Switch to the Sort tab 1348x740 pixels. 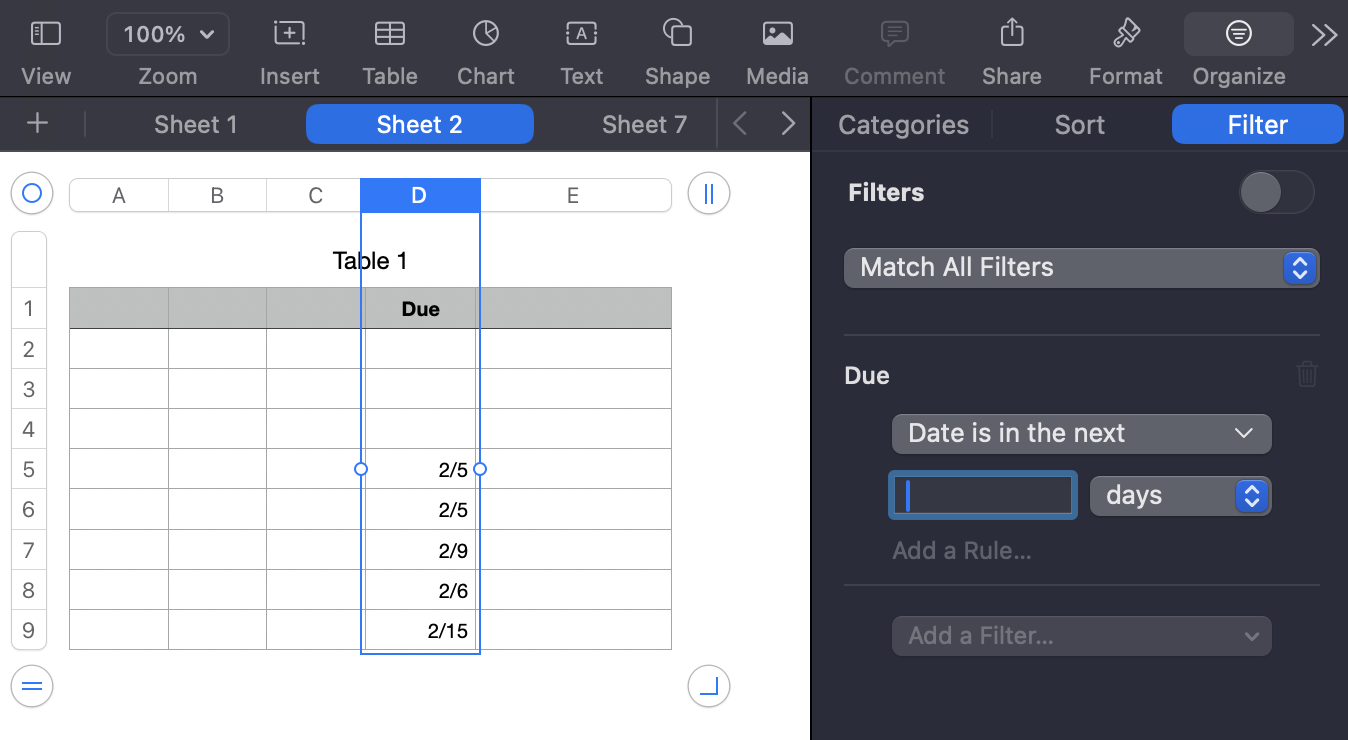1079,125
